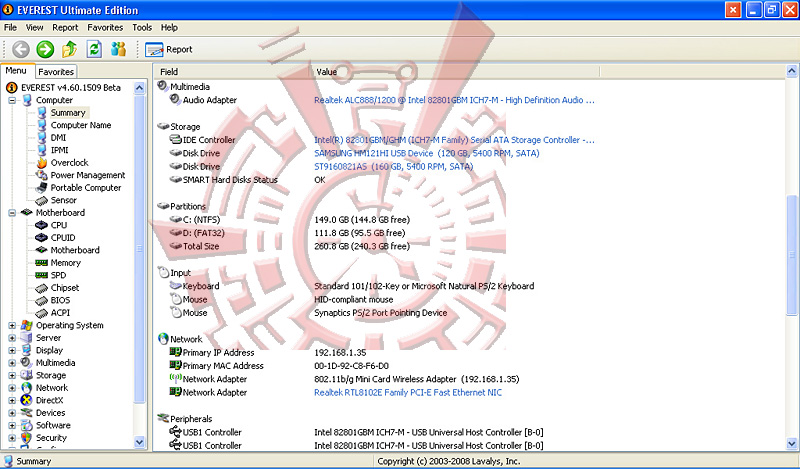Click the CPUID chip icon
The image size is (800, 469).
pyautogui.click(x=42, y=238)
